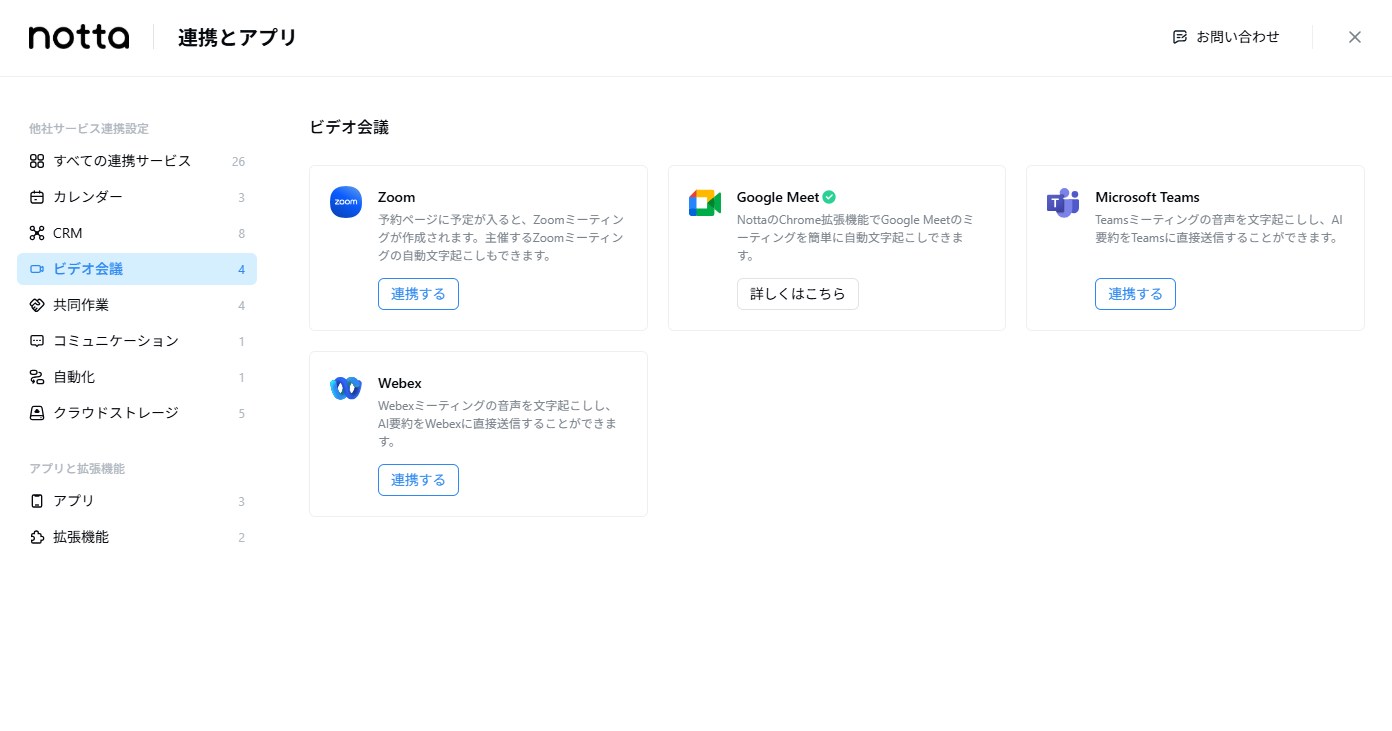Click the 連携とアプリ page title
The height and width of the screenshot is (731, 1392).
tap(237, 38)
